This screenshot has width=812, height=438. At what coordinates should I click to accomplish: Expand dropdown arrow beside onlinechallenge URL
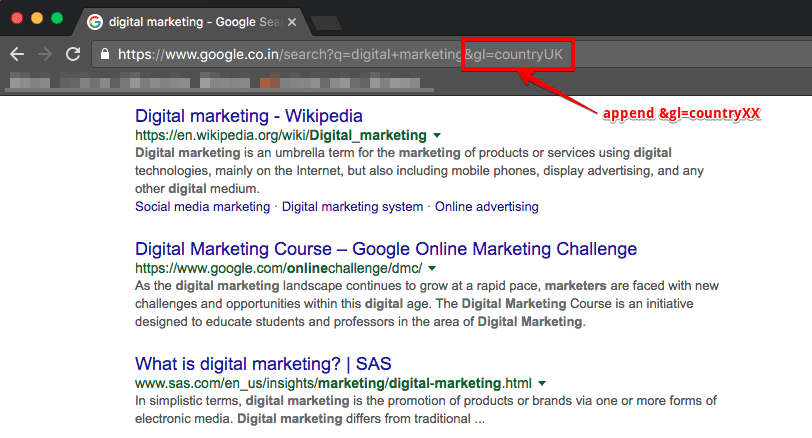point(431,269)
